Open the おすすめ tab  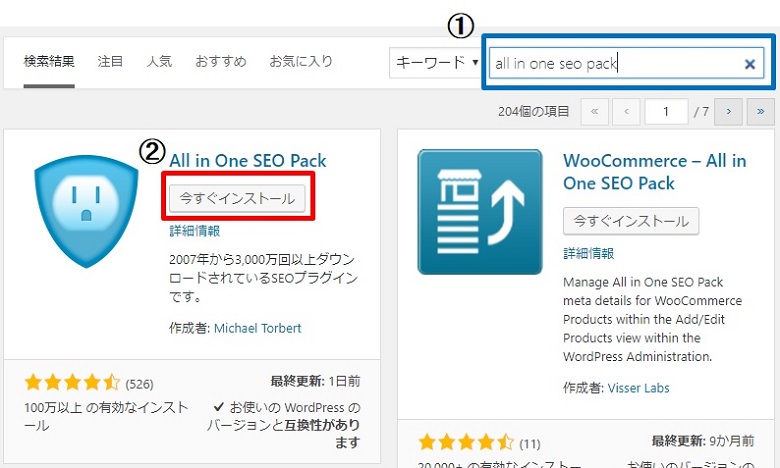point(221,62)
